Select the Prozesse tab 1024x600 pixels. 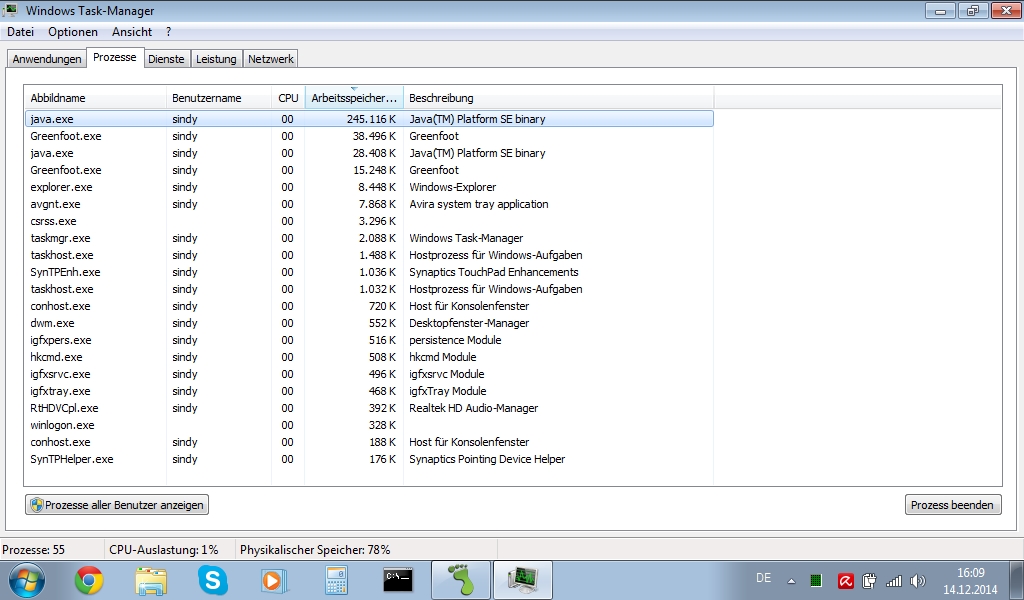(115, 57)
